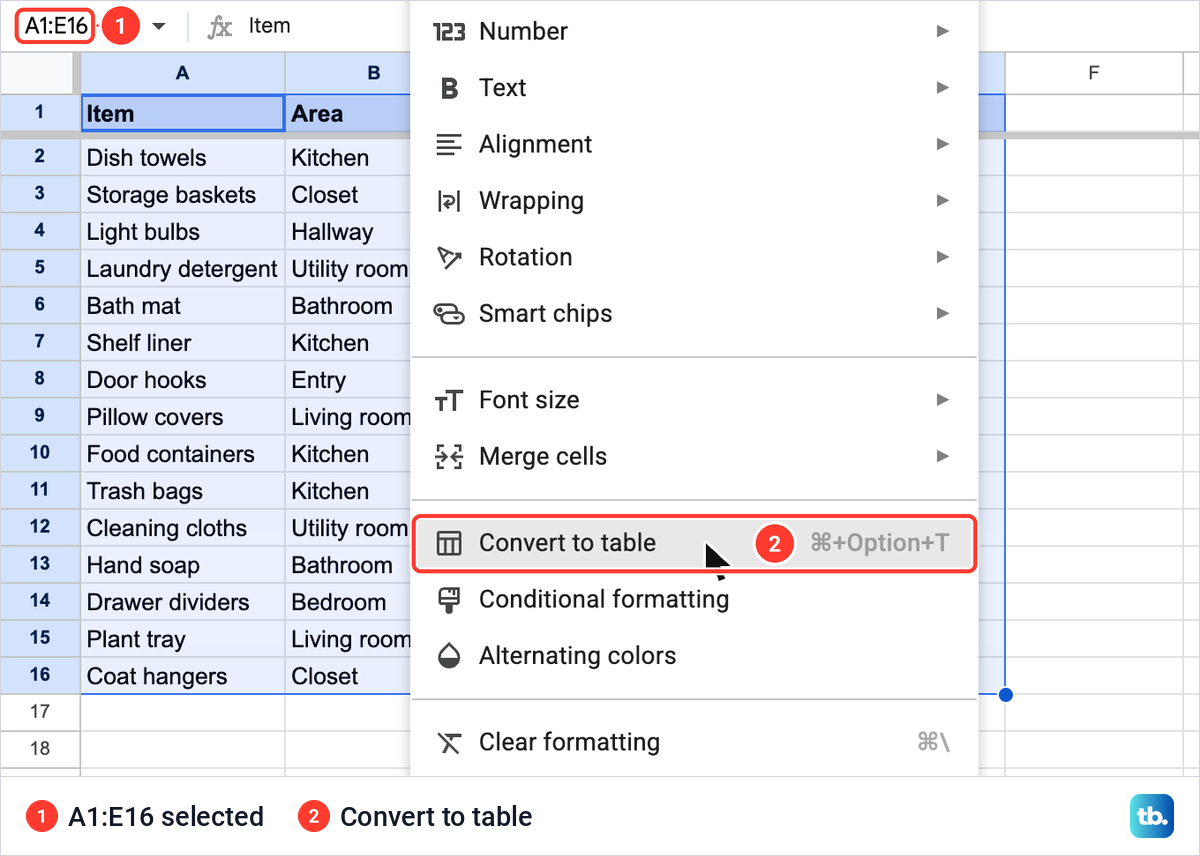Click the Hand soap cell

183,564
